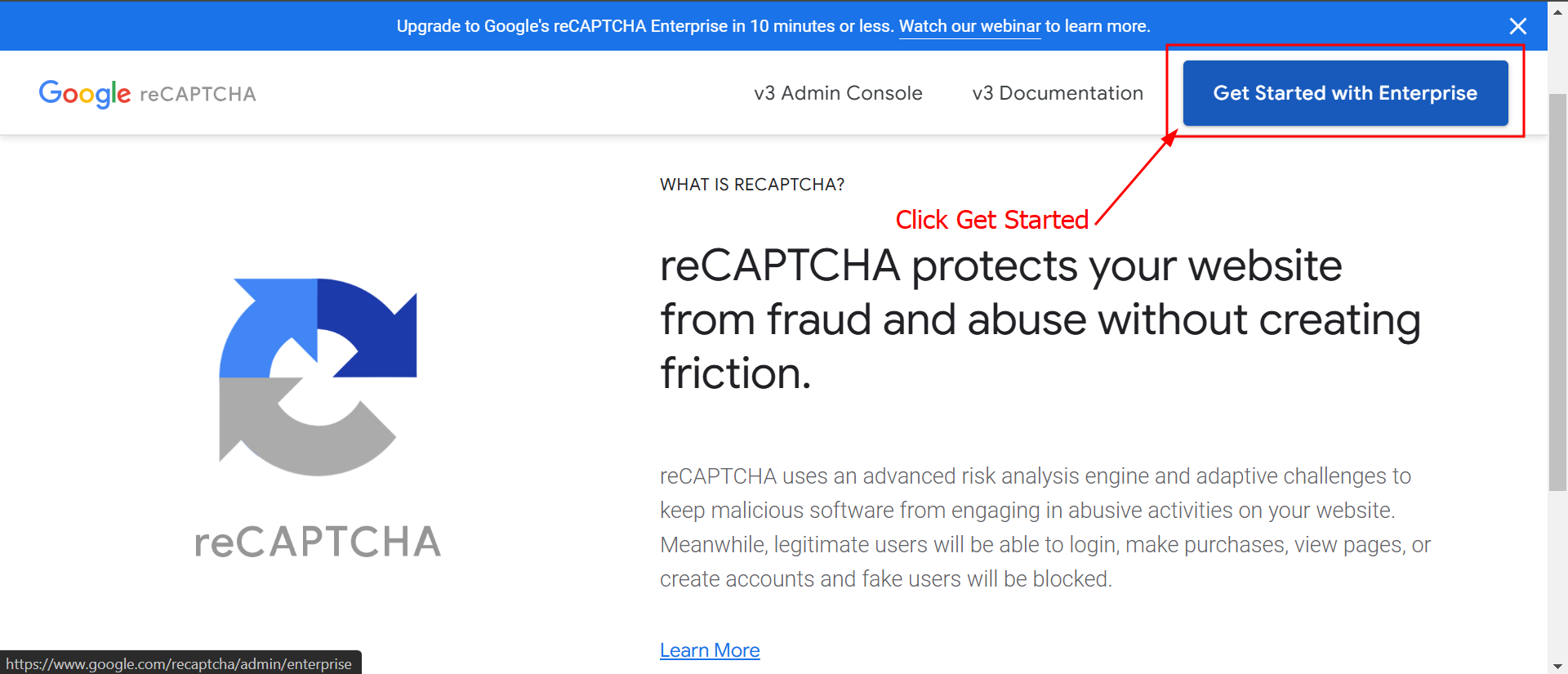Click the red Click Get Started annotation

992,219
